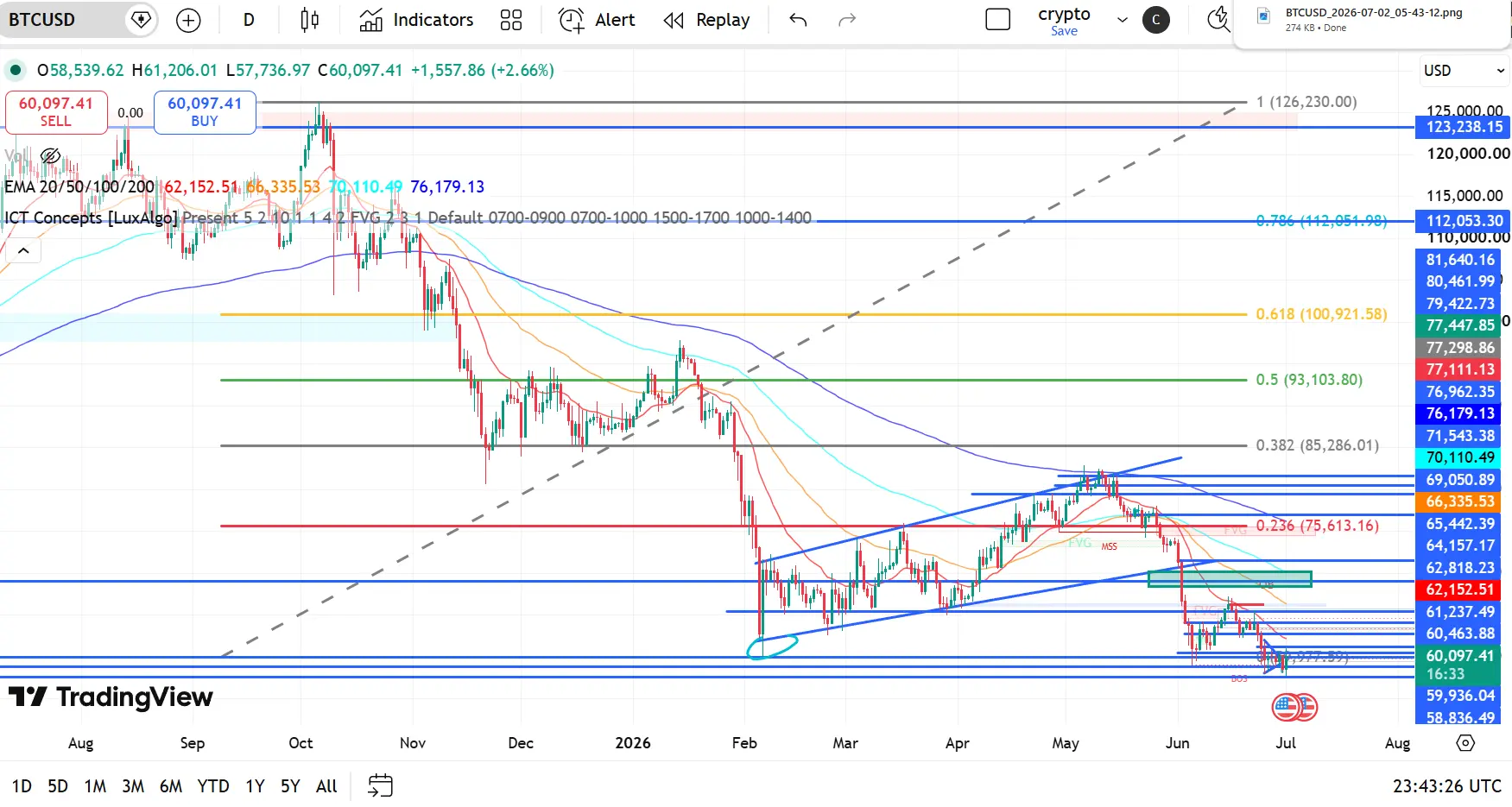Open timezone menu at 23:43:26 UTC
Viewport: 1512px width, 807px height.
pyautogui.click(x=1446, y=786)
